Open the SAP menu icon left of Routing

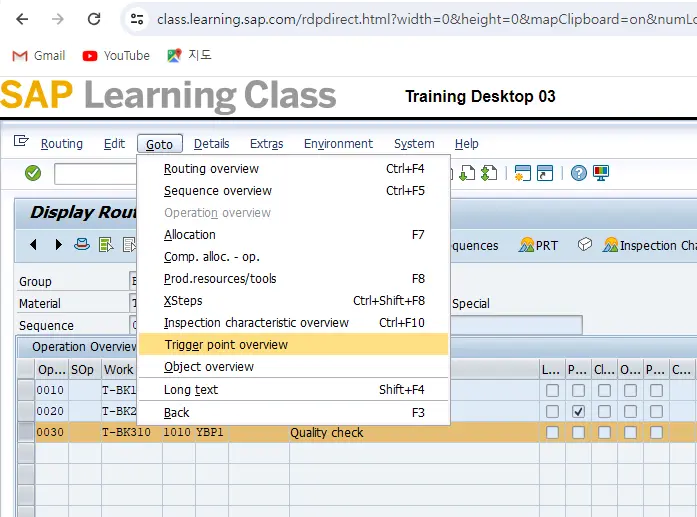point(21,143)
